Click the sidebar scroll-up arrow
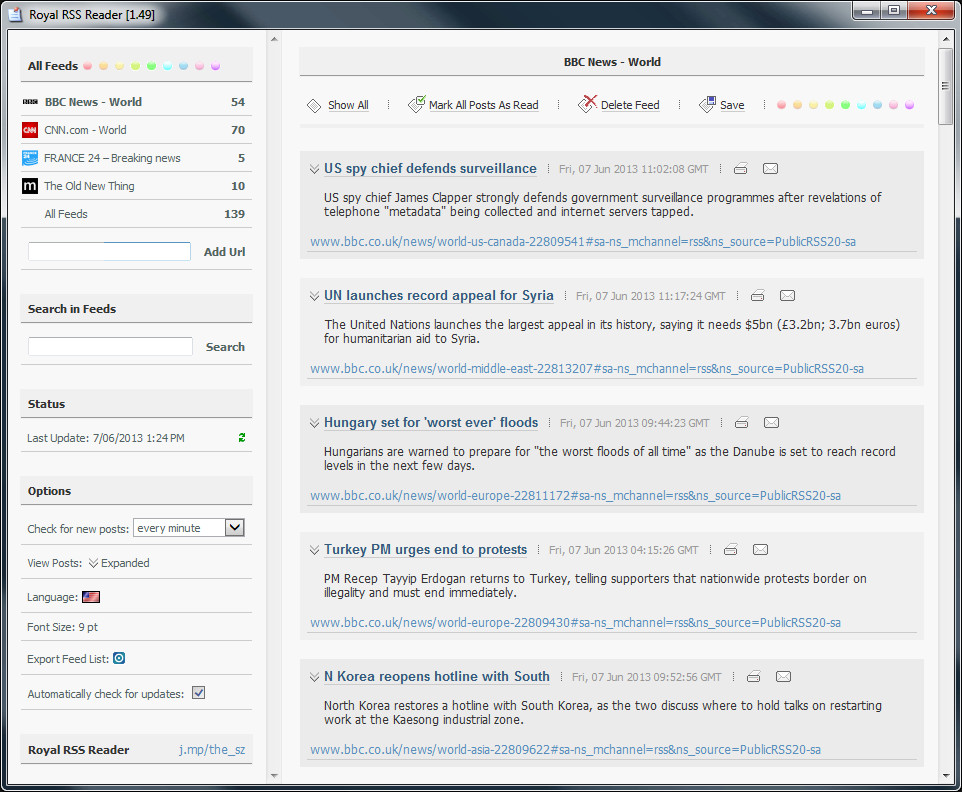 [x=274, y=39]
